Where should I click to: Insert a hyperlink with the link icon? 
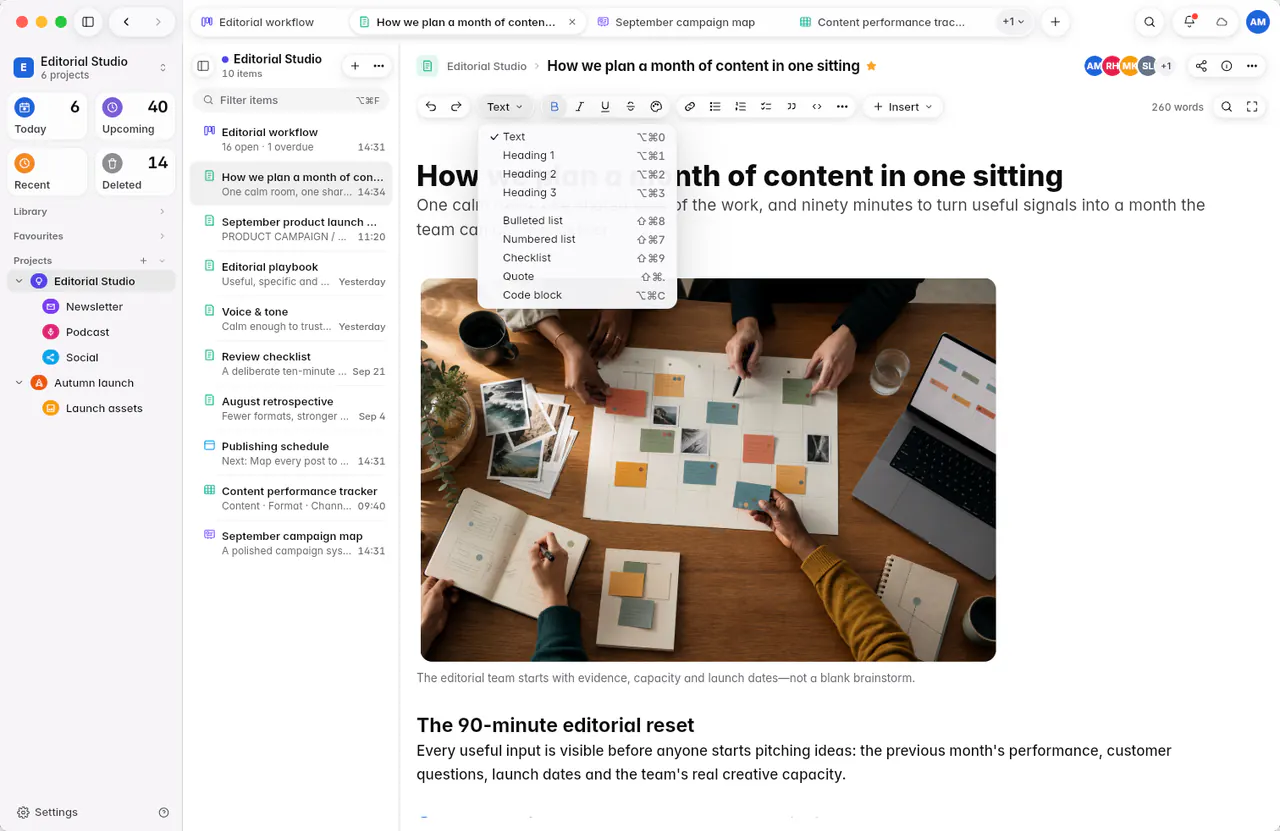pyautogui.click(x=690, y=107)
